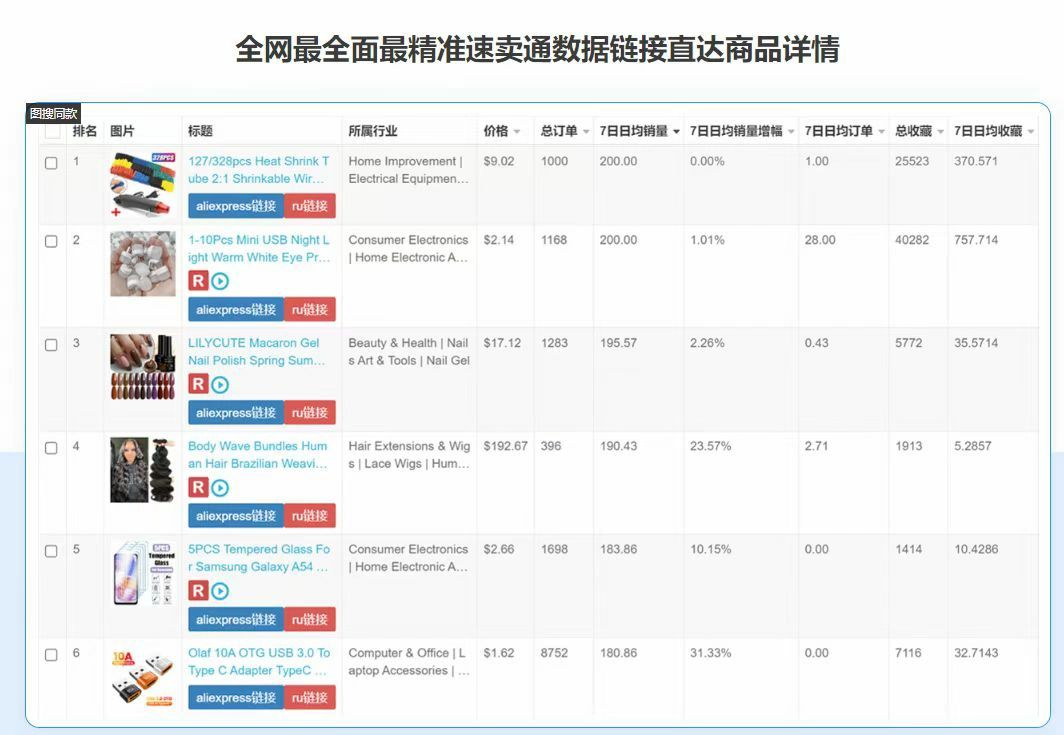Open ru链接 for LILYCUTE Macaron Gel
The image size is (1064, 735).
coord(309,413)
